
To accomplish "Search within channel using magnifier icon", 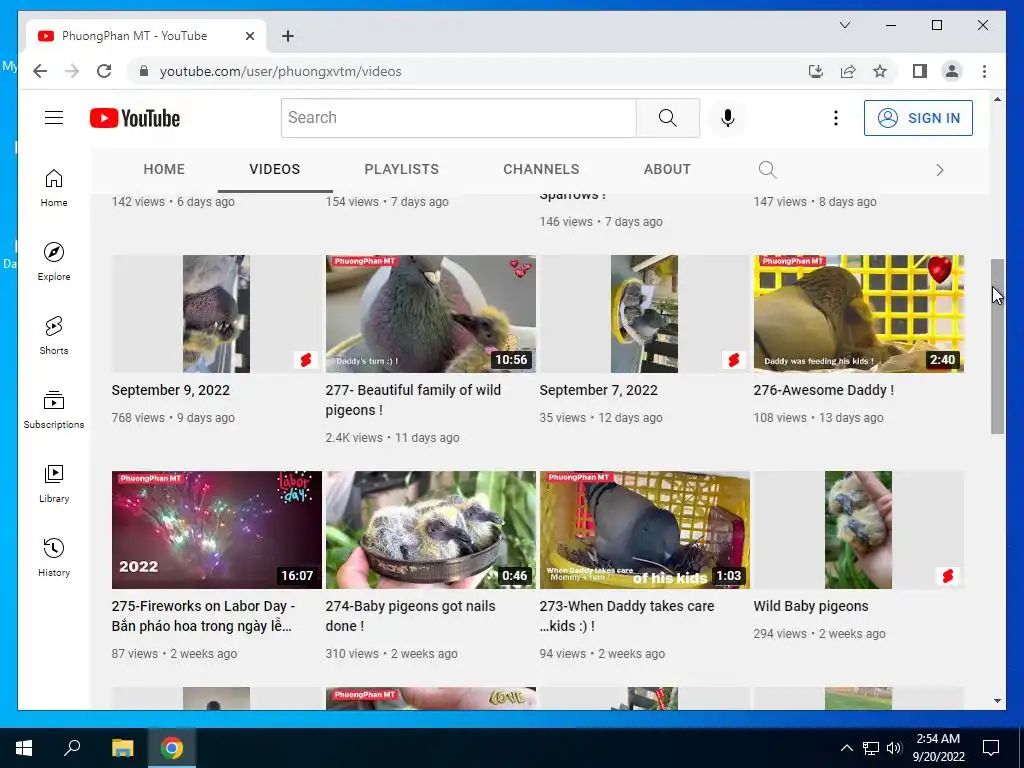I will point(767,170).
